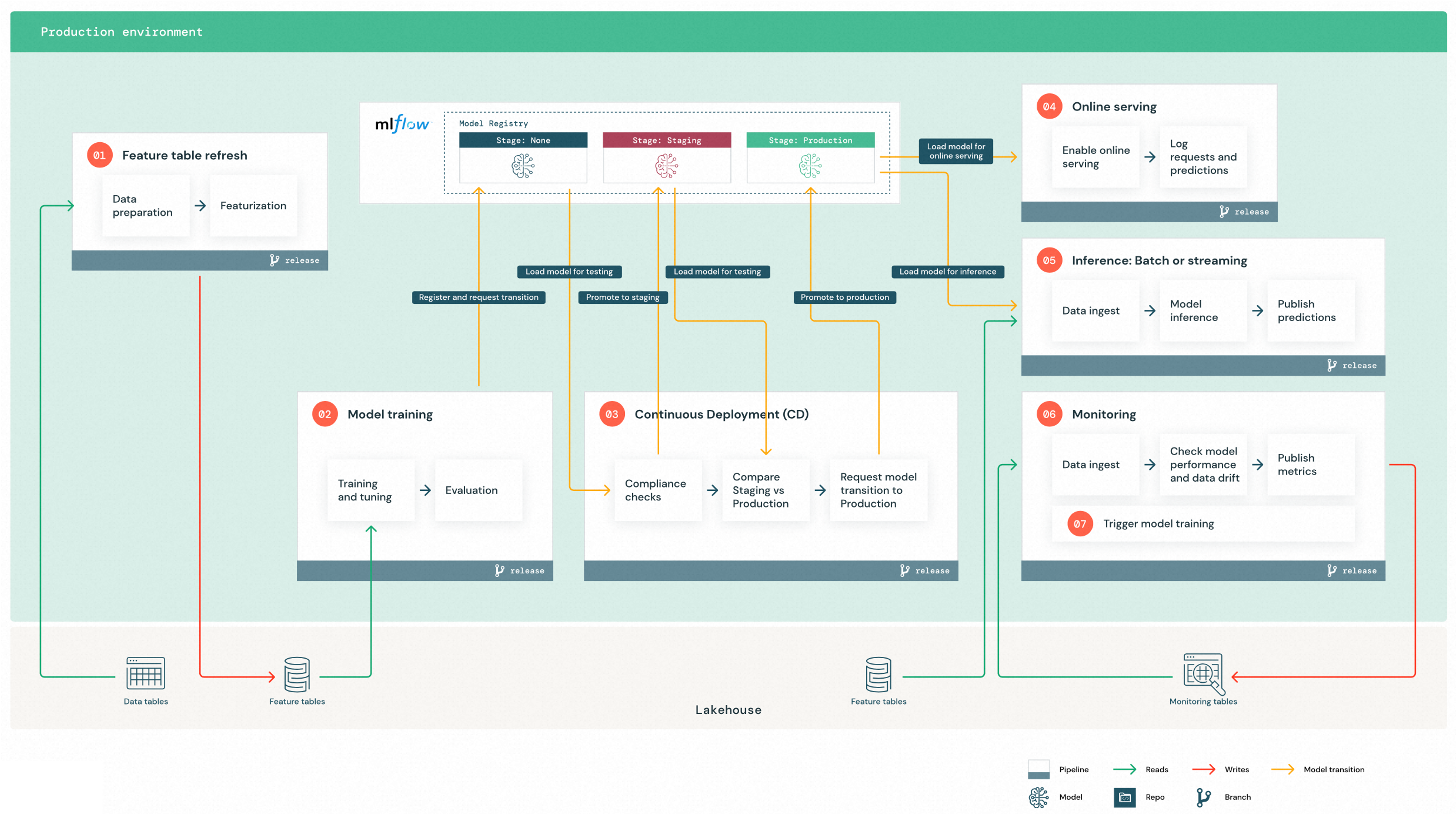Click the Enable online serving step
The height and width of the screenshot is (815, 1456).
coord(1096,157)
